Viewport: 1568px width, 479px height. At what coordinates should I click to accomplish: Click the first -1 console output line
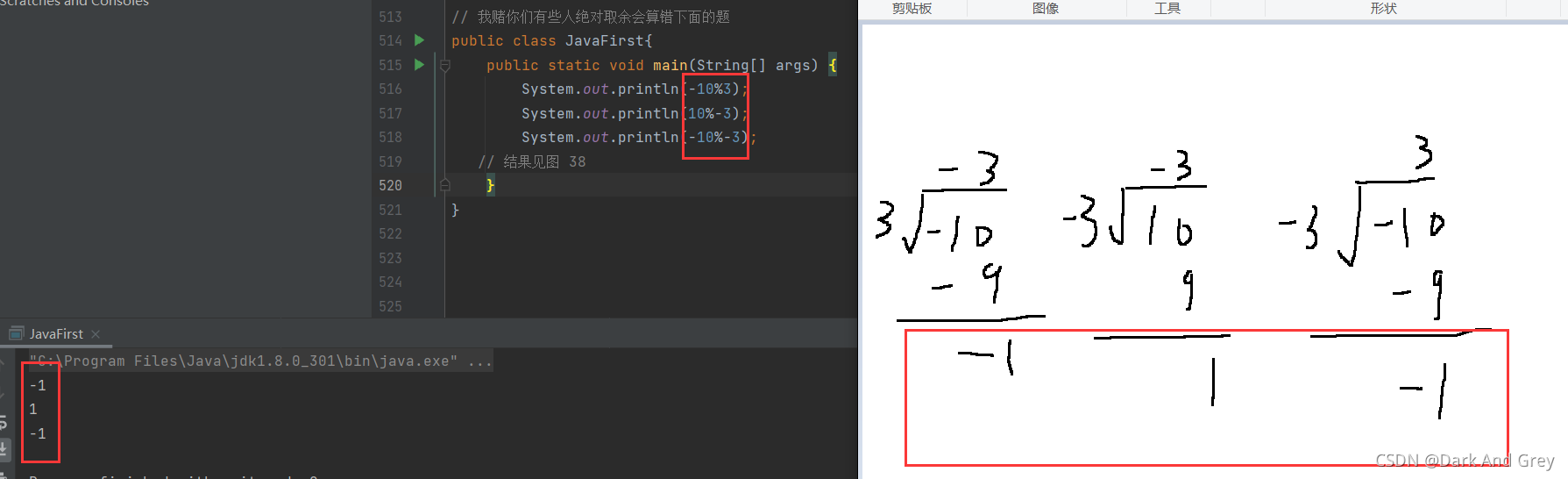38,385
